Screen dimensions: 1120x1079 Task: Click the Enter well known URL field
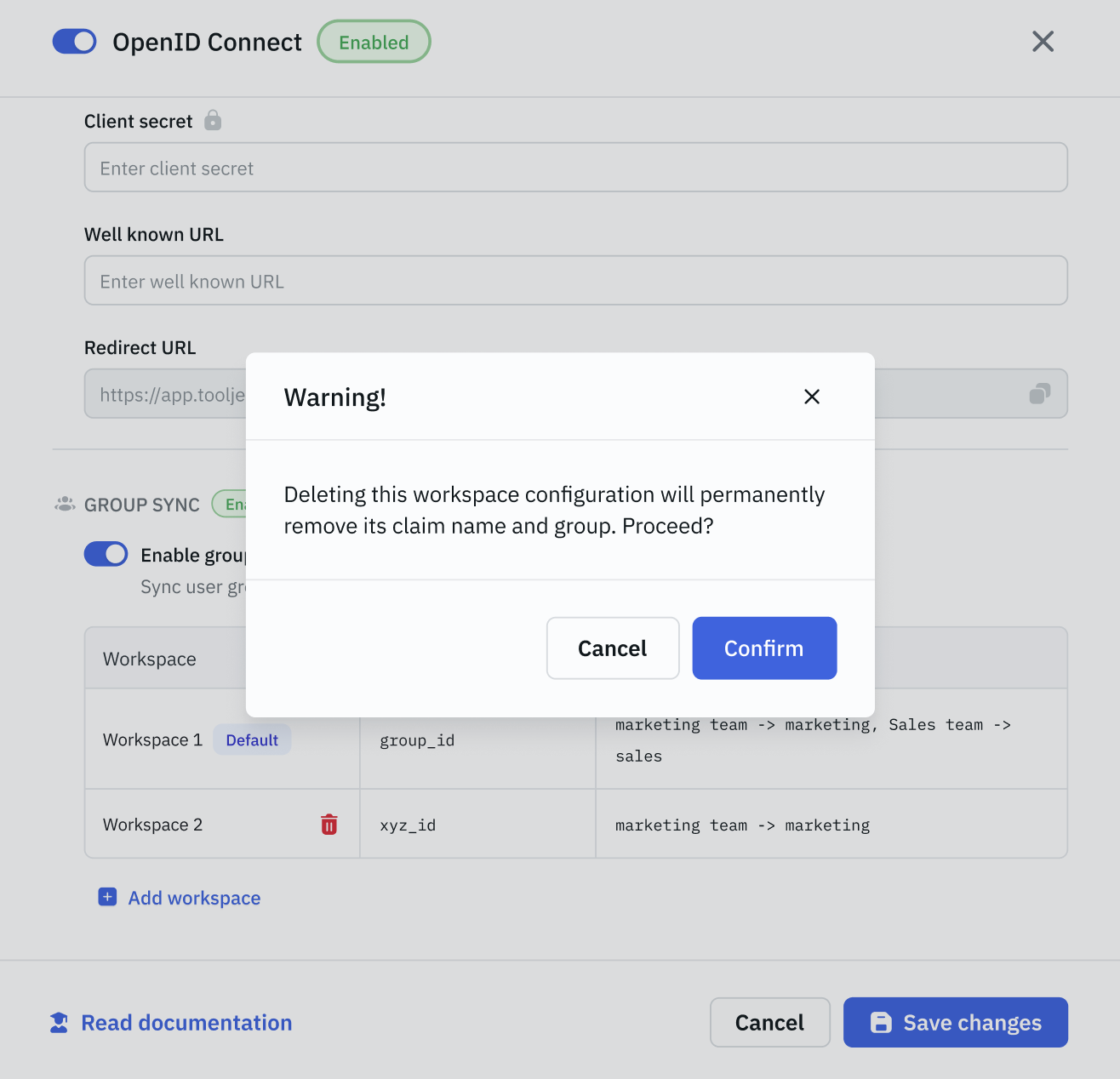coord(575,280)
